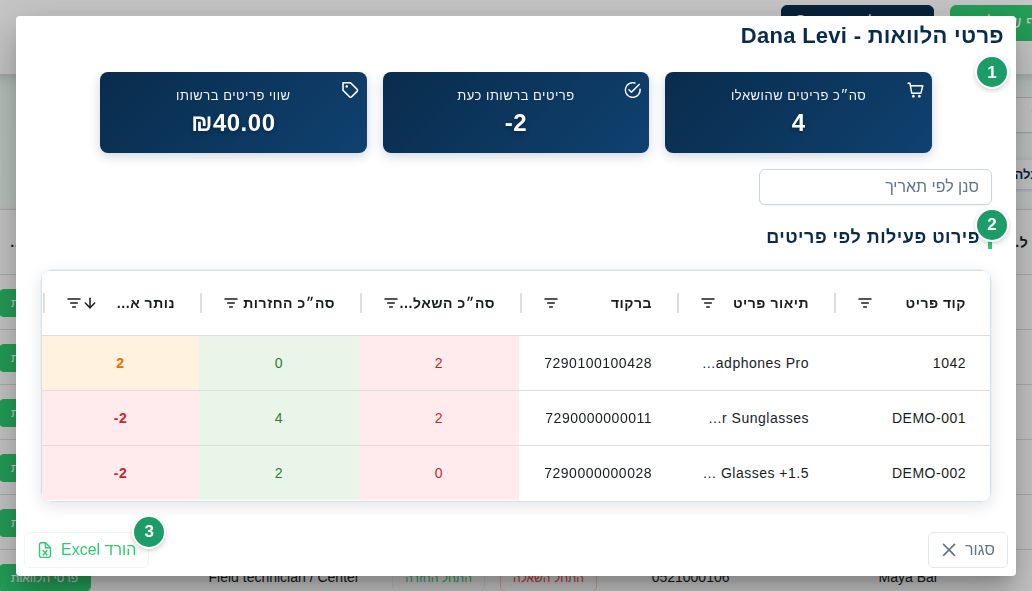This screenshot has height=591, width=1032.
Task: Click returns value 2 in DEMO-002 row
Action: (278, 473)
